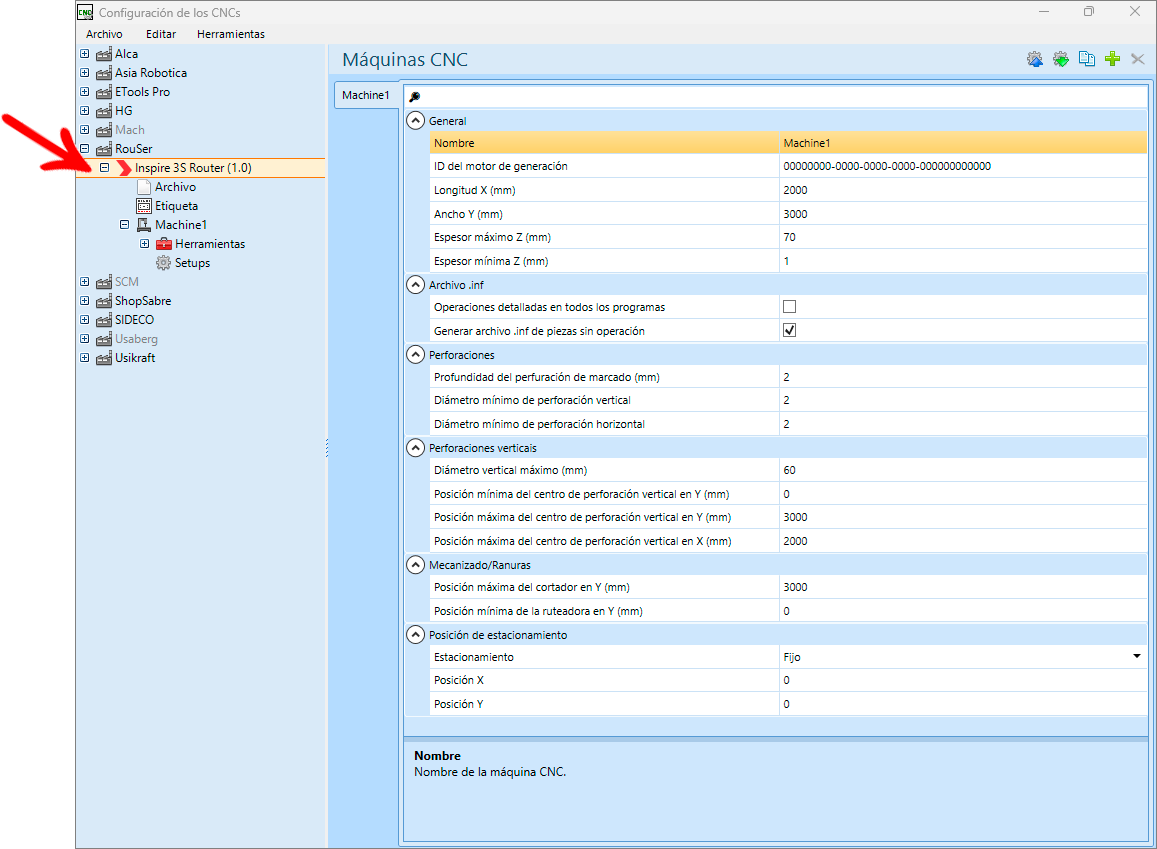Click the gear icon with green down arrow
The width and height of the screenshot is (1157, 849).
coord(1060,60)
